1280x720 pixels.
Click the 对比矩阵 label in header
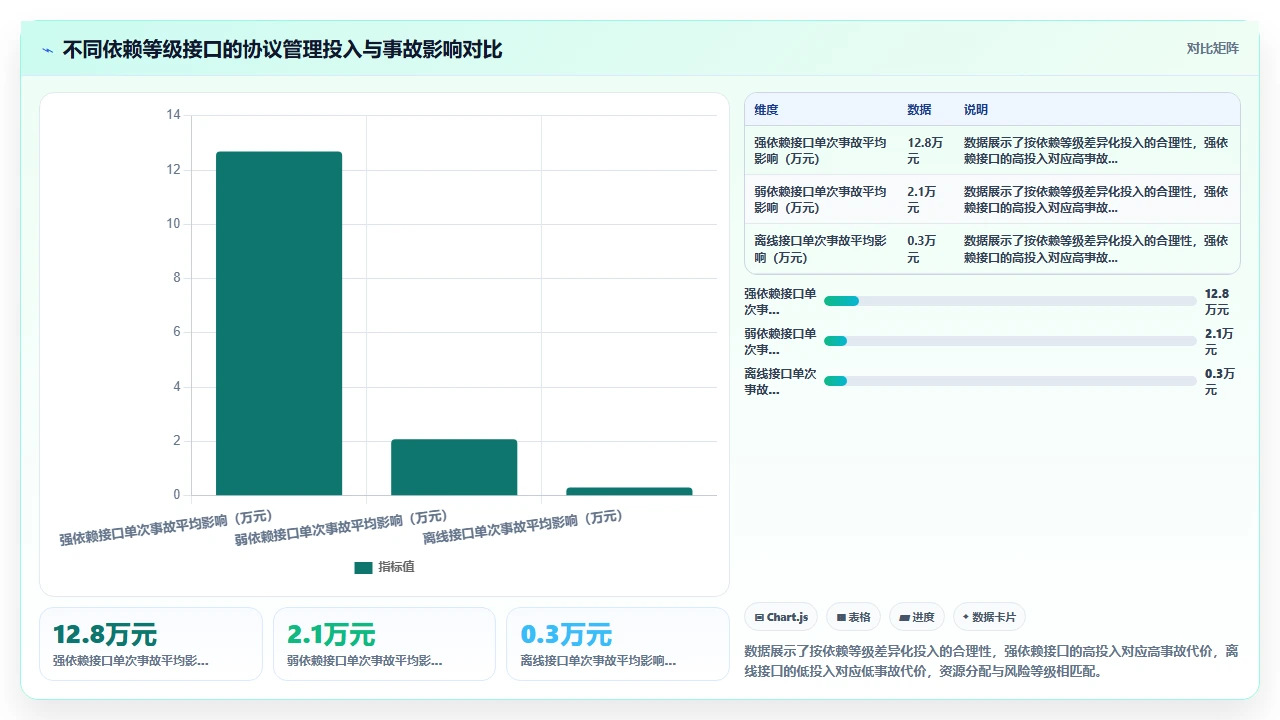click(1212, 48)
